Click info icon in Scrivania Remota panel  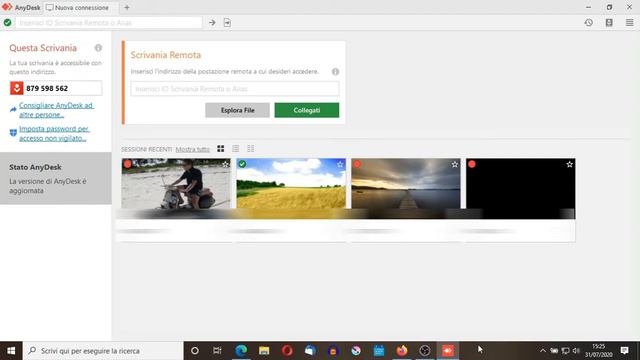pos(335,71)
